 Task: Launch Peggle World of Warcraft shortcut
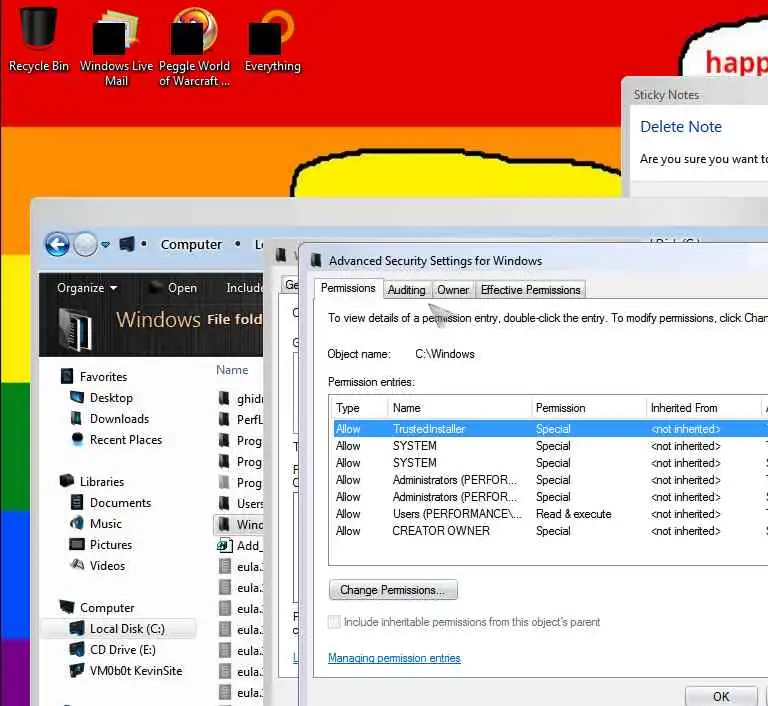(194, 47)
